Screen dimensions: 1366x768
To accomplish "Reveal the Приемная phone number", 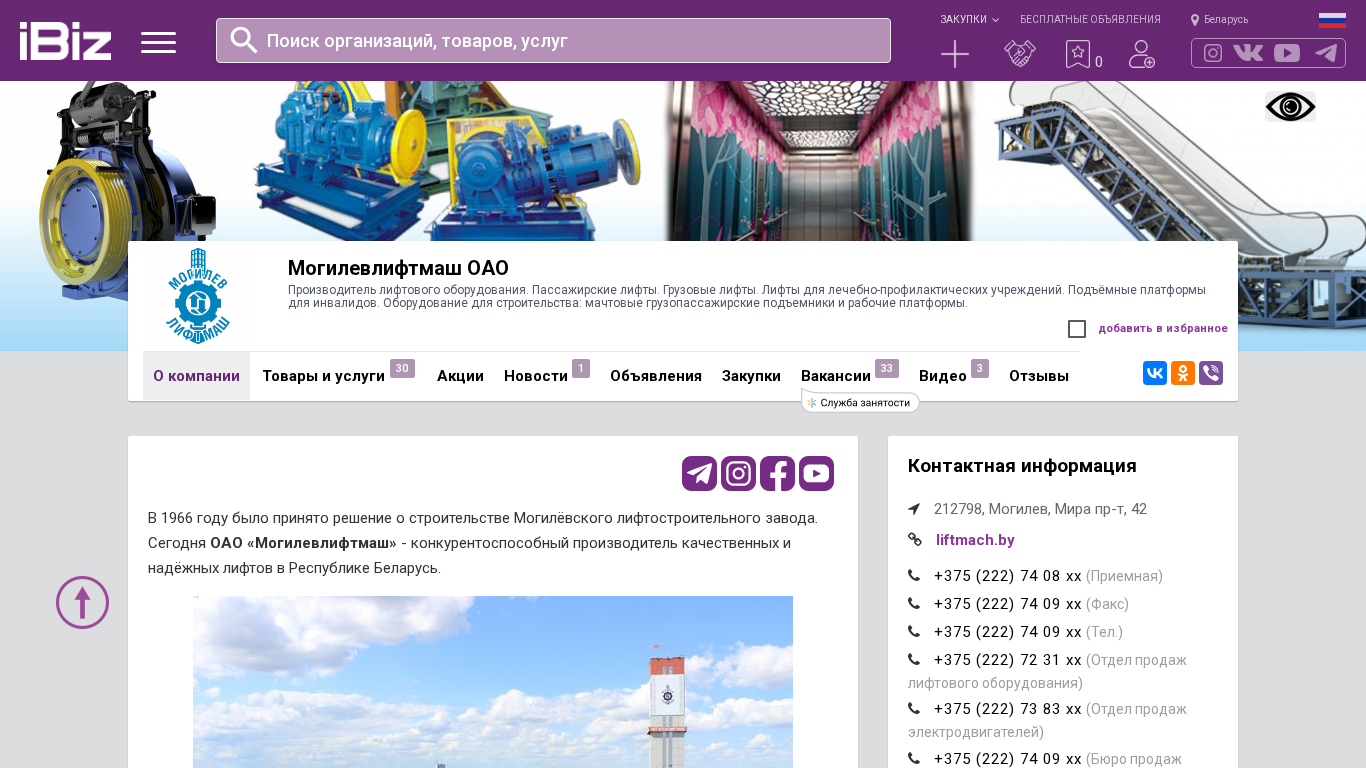I will [1008, 576].
